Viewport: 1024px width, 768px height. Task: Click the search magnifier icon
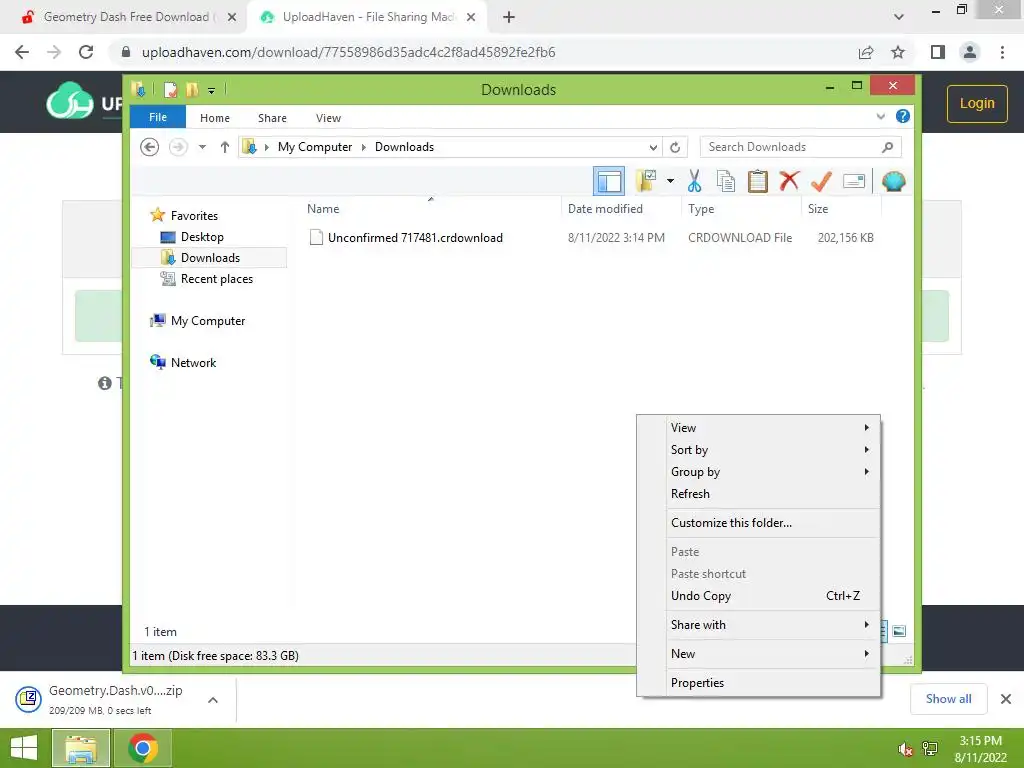888,147
